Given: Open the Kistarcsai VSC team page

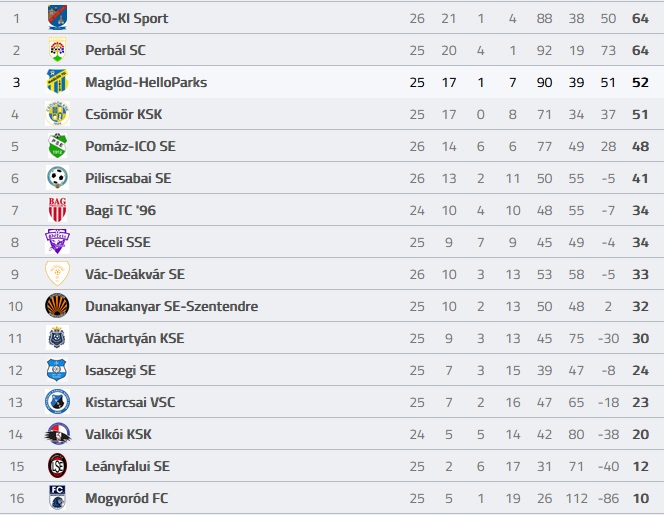Looking at the screenshot, I should [130, 402].
